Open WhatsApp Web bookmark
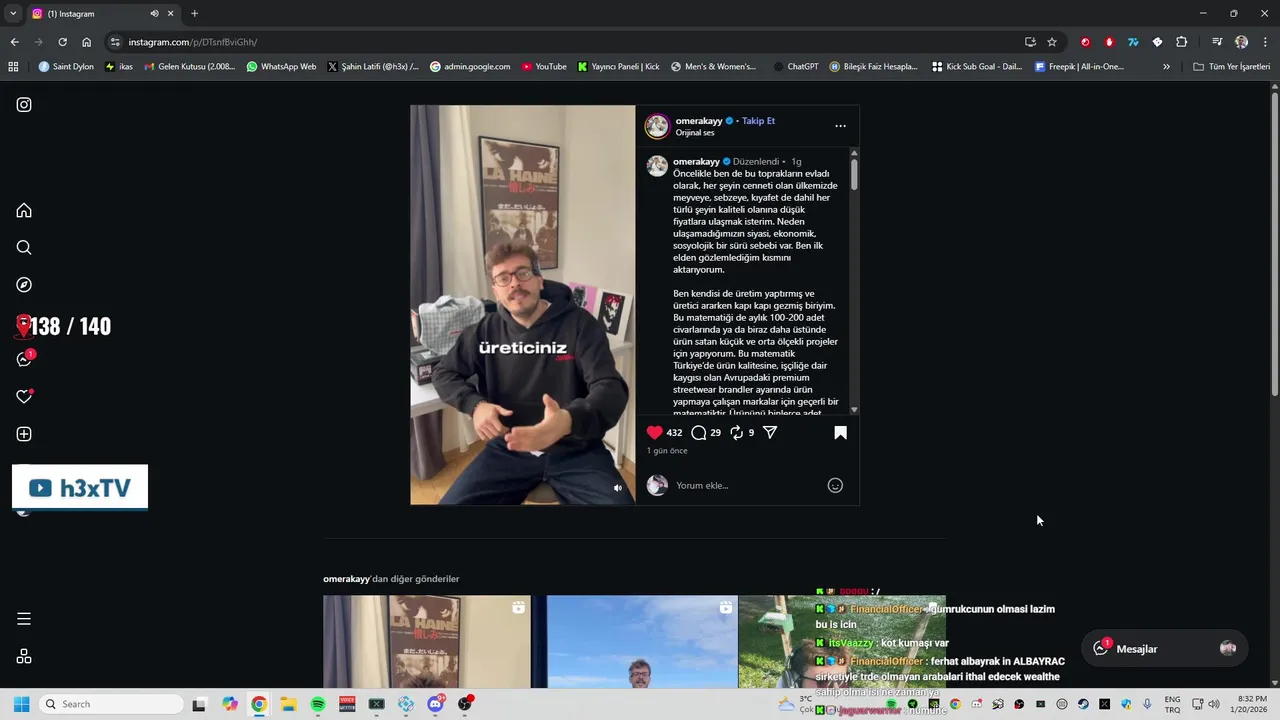Image resolution: width=1280 pixels, height=720 pixels. pyautogui.click(x=281, y=67)
